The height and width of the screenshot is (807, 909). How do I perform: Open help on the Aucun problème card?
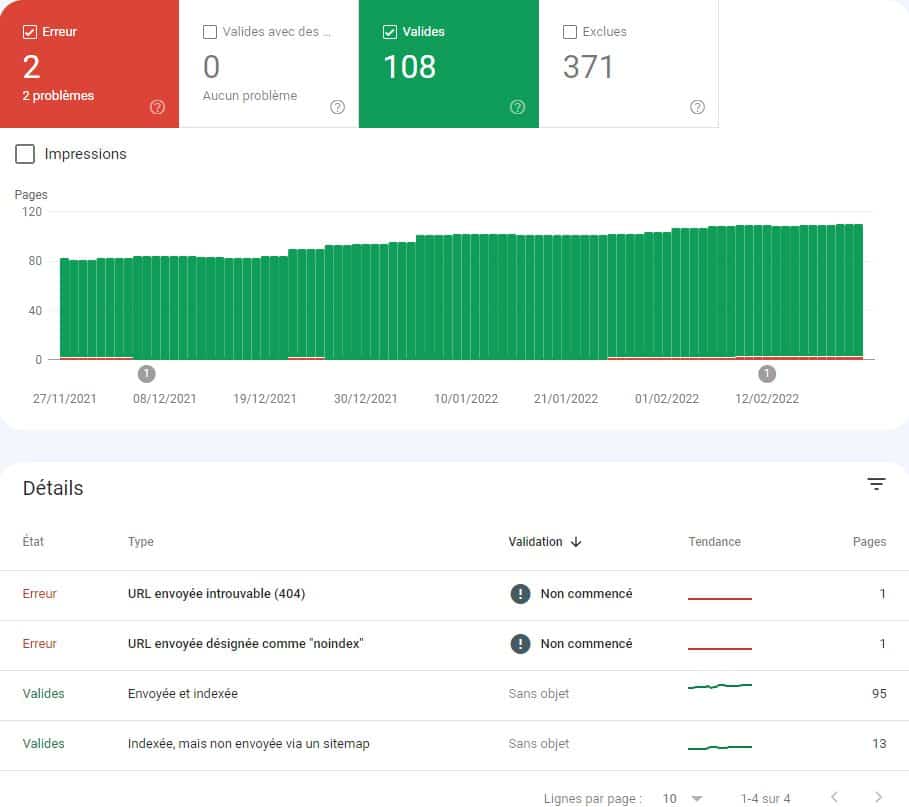coord(338,107)
